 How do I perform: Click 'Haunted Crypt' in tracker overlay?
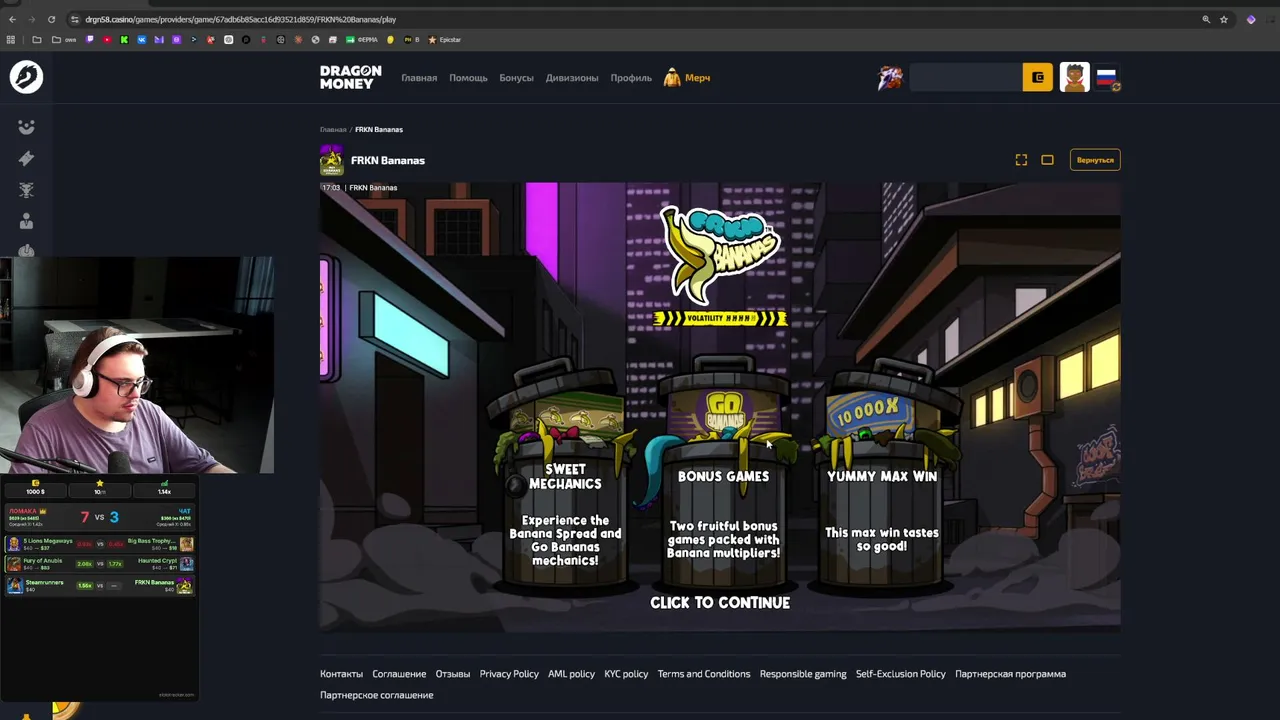click(155, 561)
